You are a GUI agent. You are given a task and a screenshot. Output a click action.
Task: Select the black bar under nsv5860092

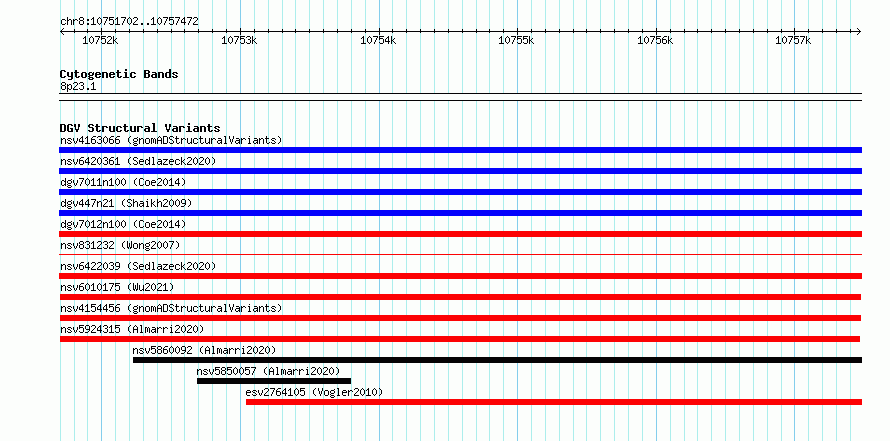[497, 360]
